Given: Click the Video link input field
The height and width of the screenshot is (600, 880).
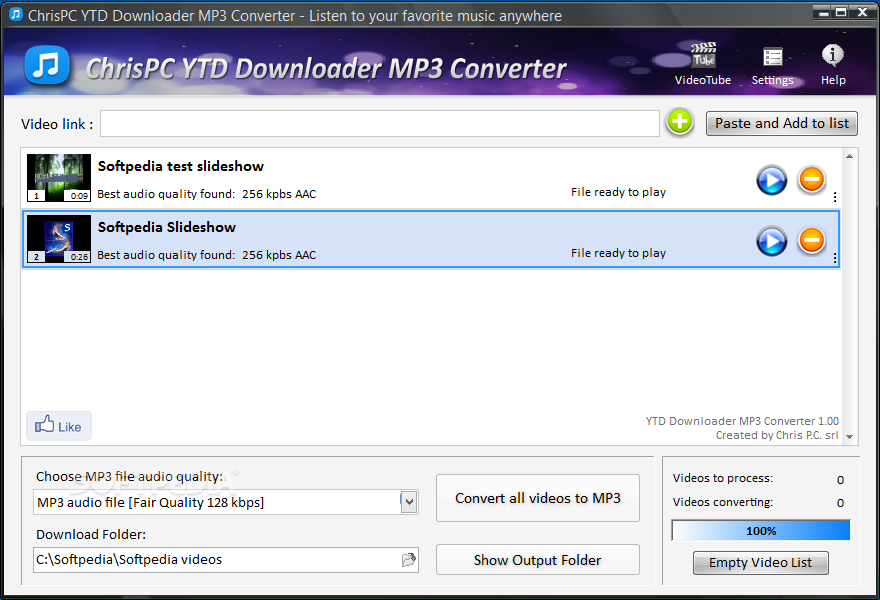Looking at the screenshot, I should coord(379,123).
